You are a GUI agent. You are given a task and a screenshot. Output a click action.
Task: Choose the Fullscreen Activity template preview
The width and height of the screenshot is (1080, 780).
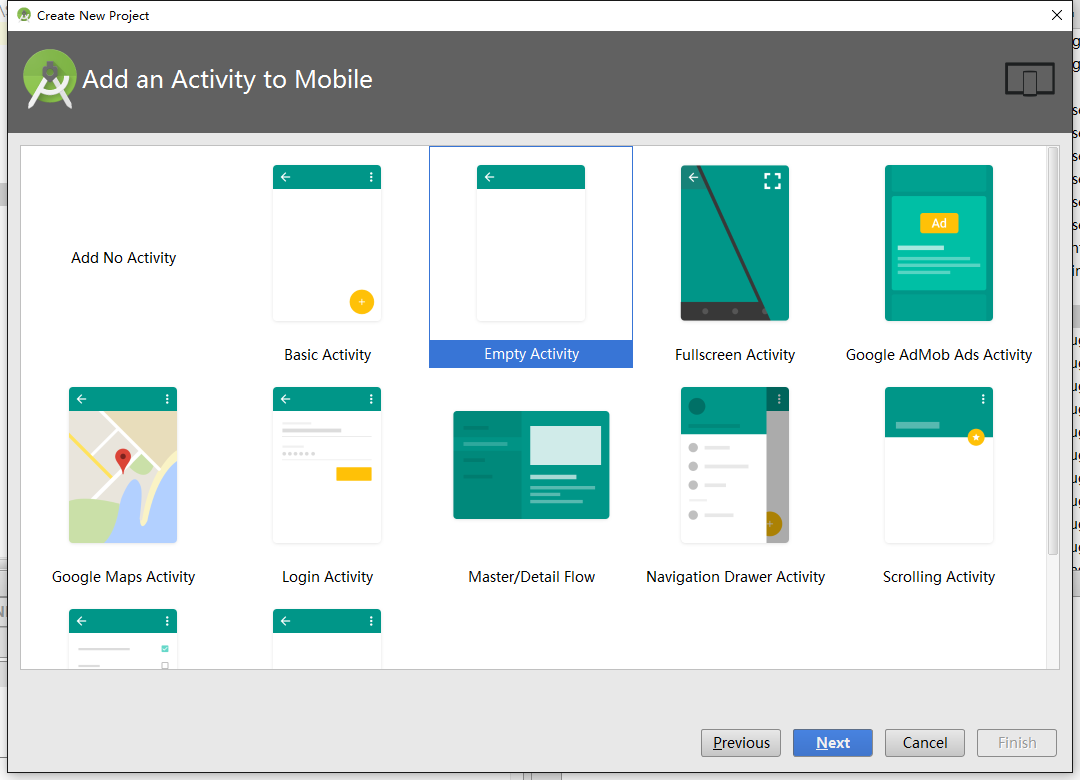pos(734,243)
